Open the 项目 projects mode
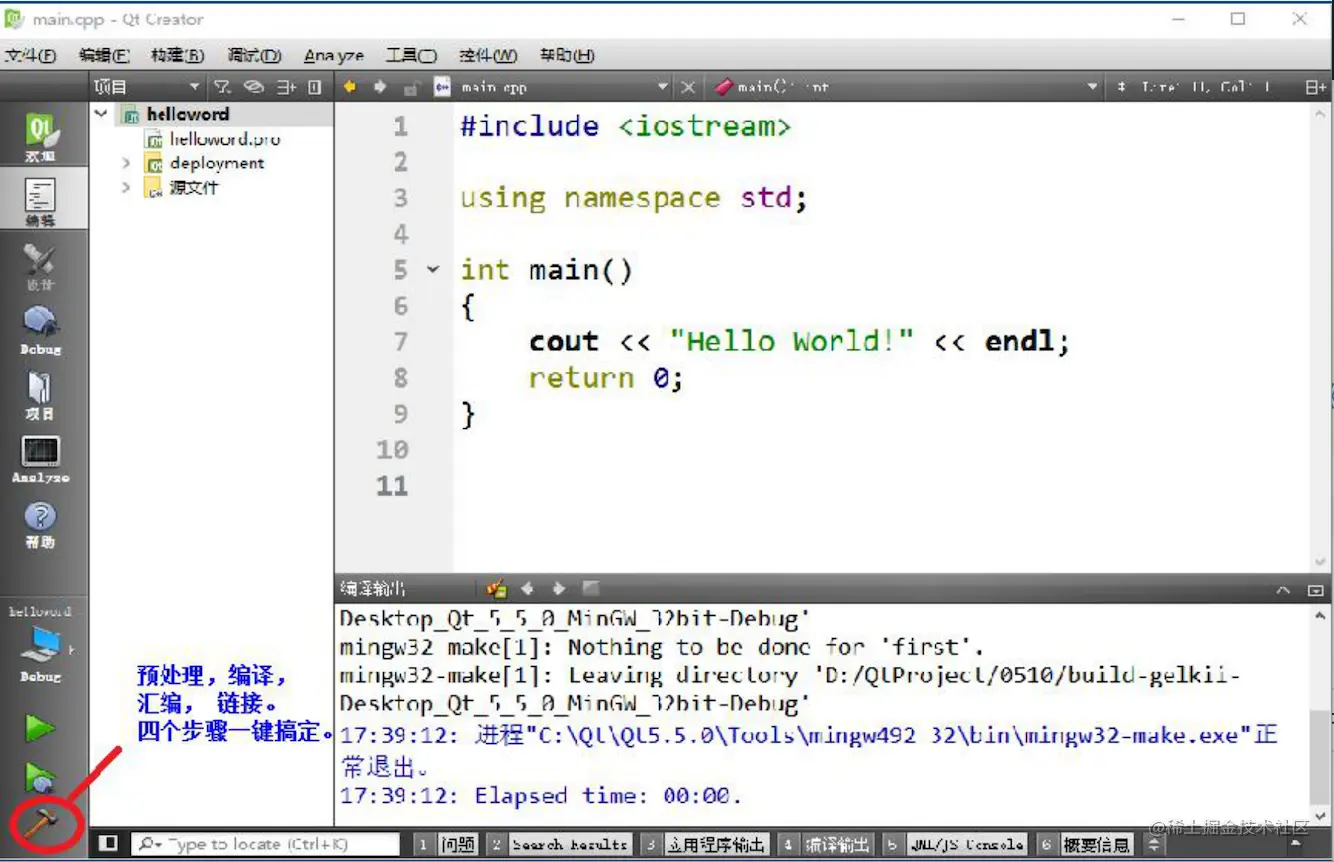The image size is (1334, 862). point(41,395)
